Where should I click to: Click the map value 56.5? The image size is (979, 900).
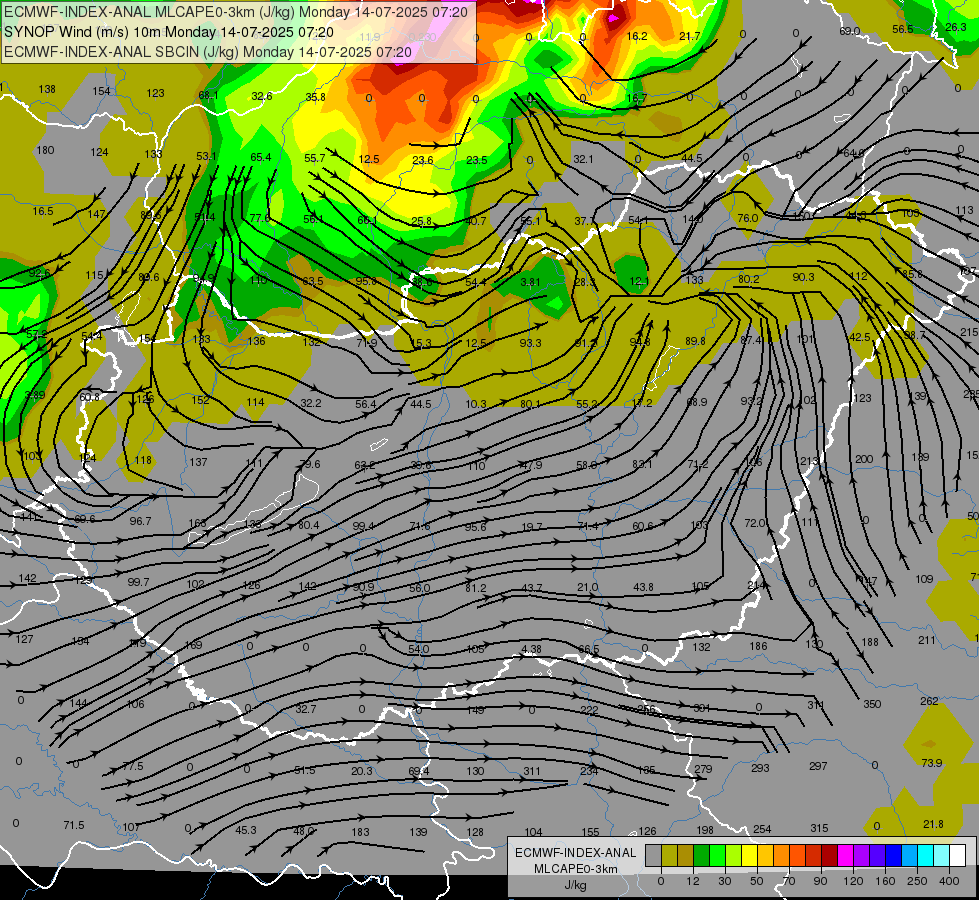click(903, 29)
